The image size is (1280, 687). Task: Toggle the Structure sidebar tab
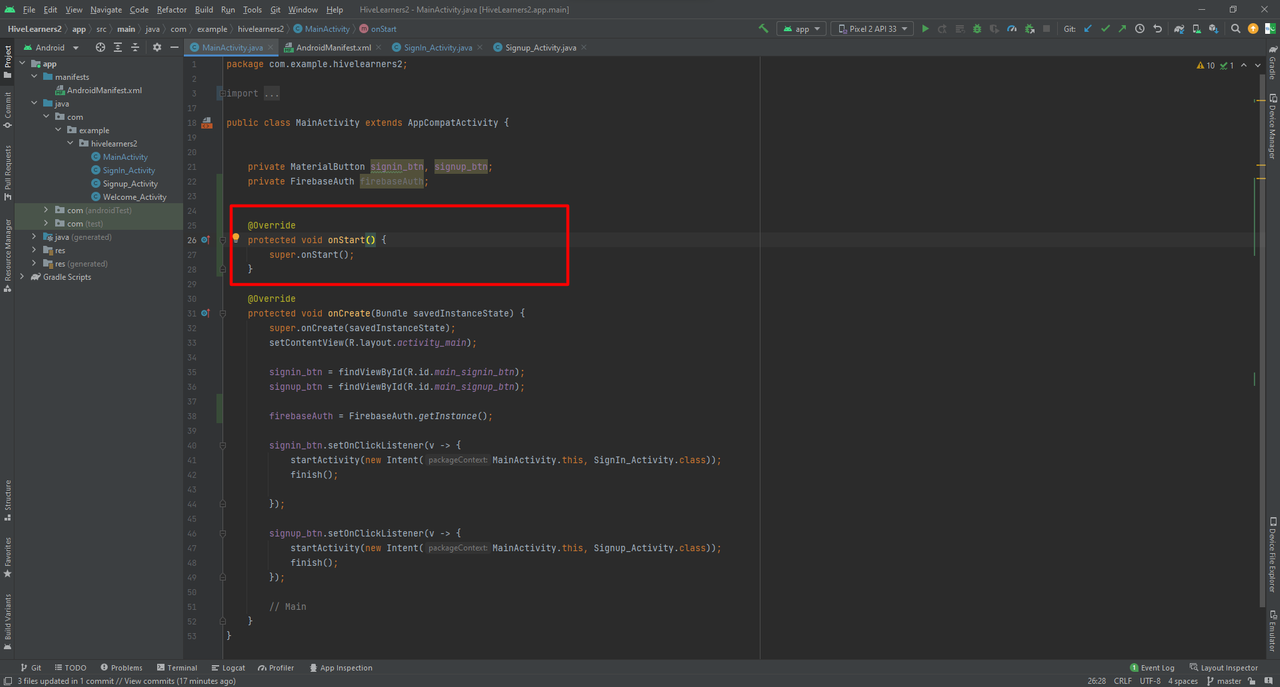click(8, 500)
